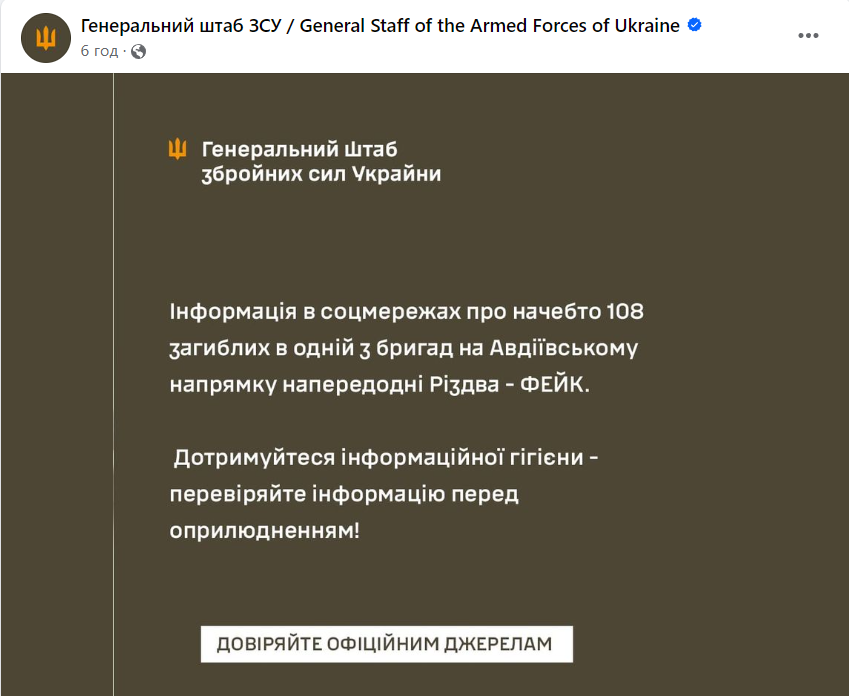Click the "збройних сил України" heading line

coord(321,174)
